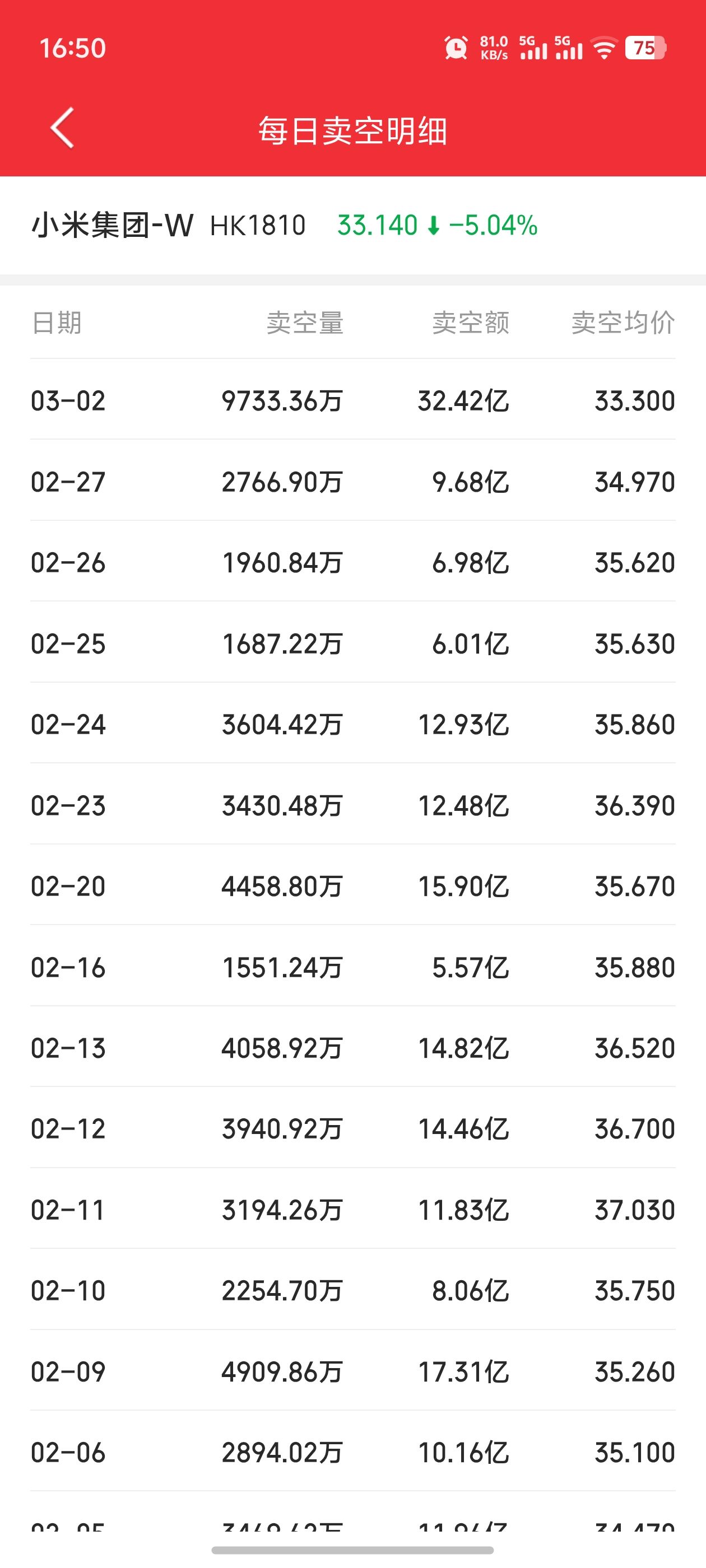Tap the 卖空额 column header
Screen dimensions: 706x1568
[471, 323]
